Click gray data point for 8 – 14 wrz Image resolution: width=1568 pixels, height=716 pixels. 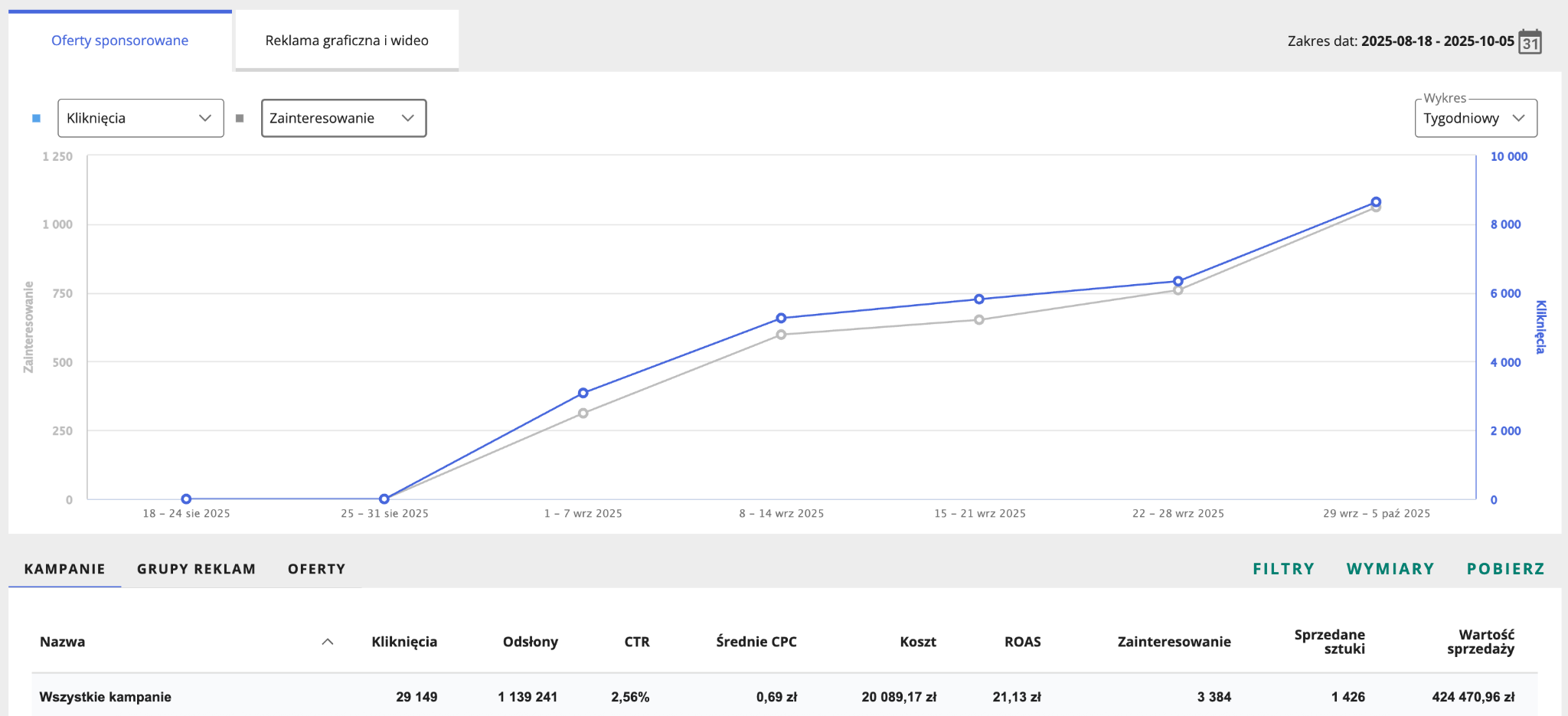(x=781, y=335)
